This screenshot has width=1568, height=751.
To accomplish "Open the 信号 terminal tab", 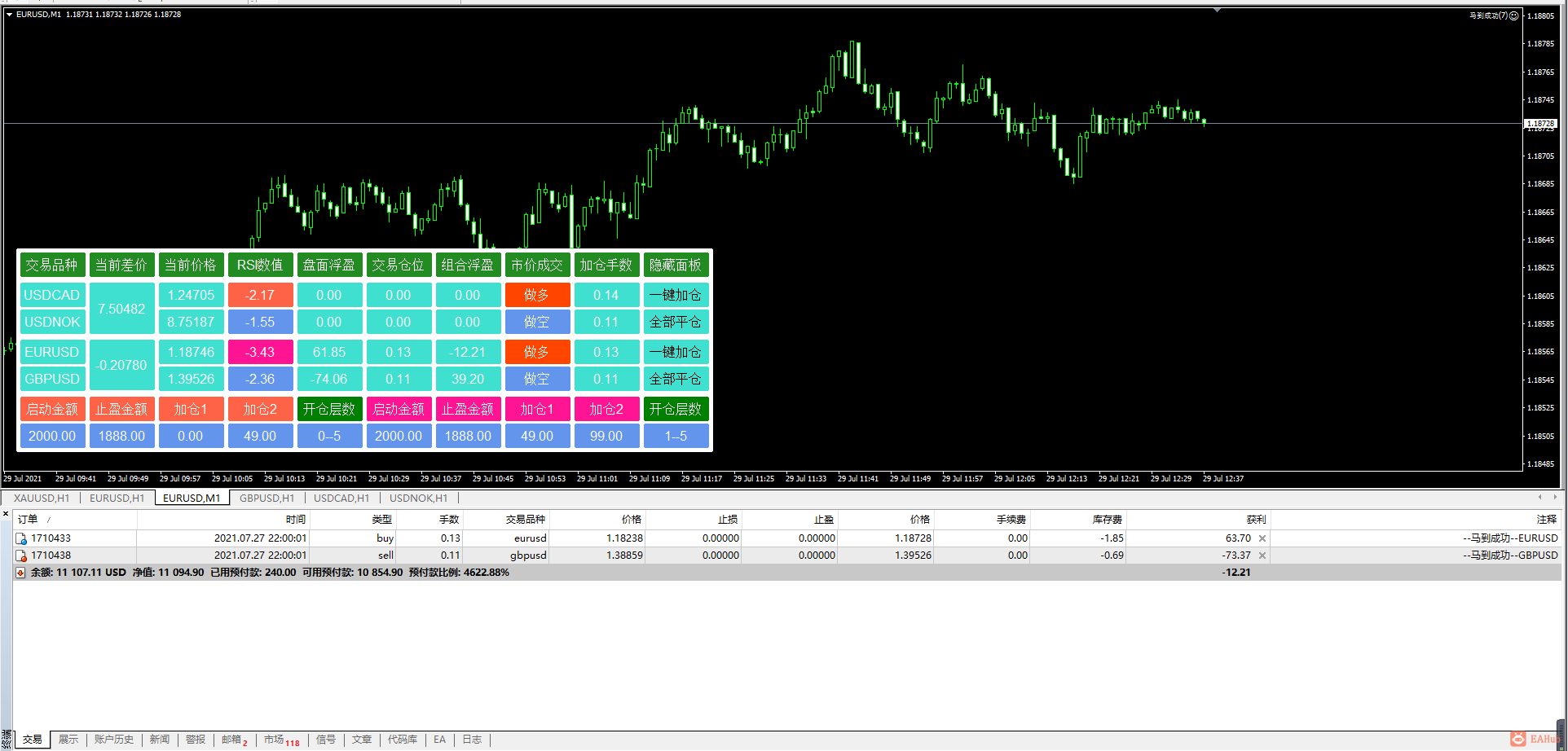I will tap(326, 740).
